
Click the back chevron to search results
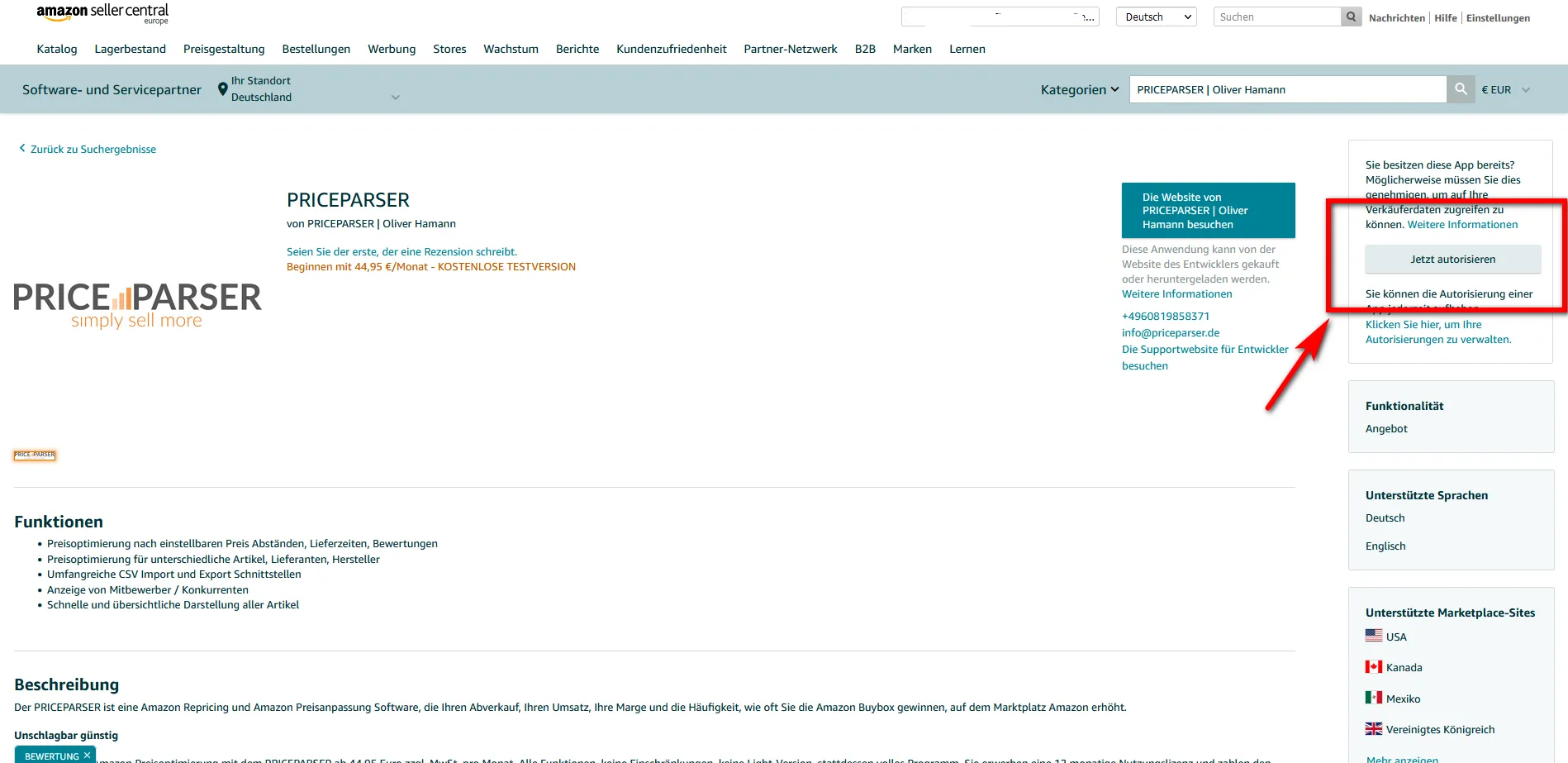22,149
